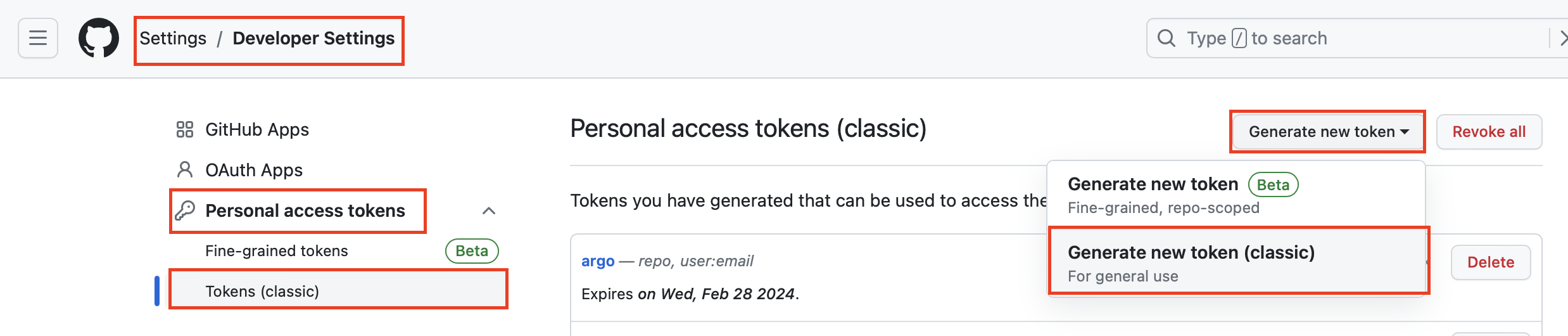Click the key icon beside Personal access tokens
This screenshot has width=1568, height=336.
(x=184, y=210)
